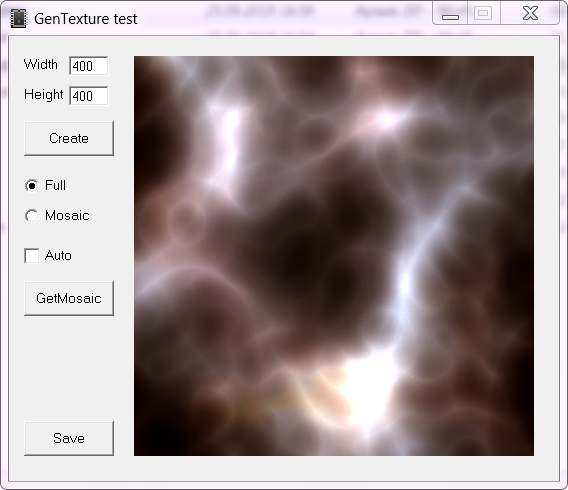Select the Mosaic radio button
Screen dimensions: 568x490
[x=32, y=215]
